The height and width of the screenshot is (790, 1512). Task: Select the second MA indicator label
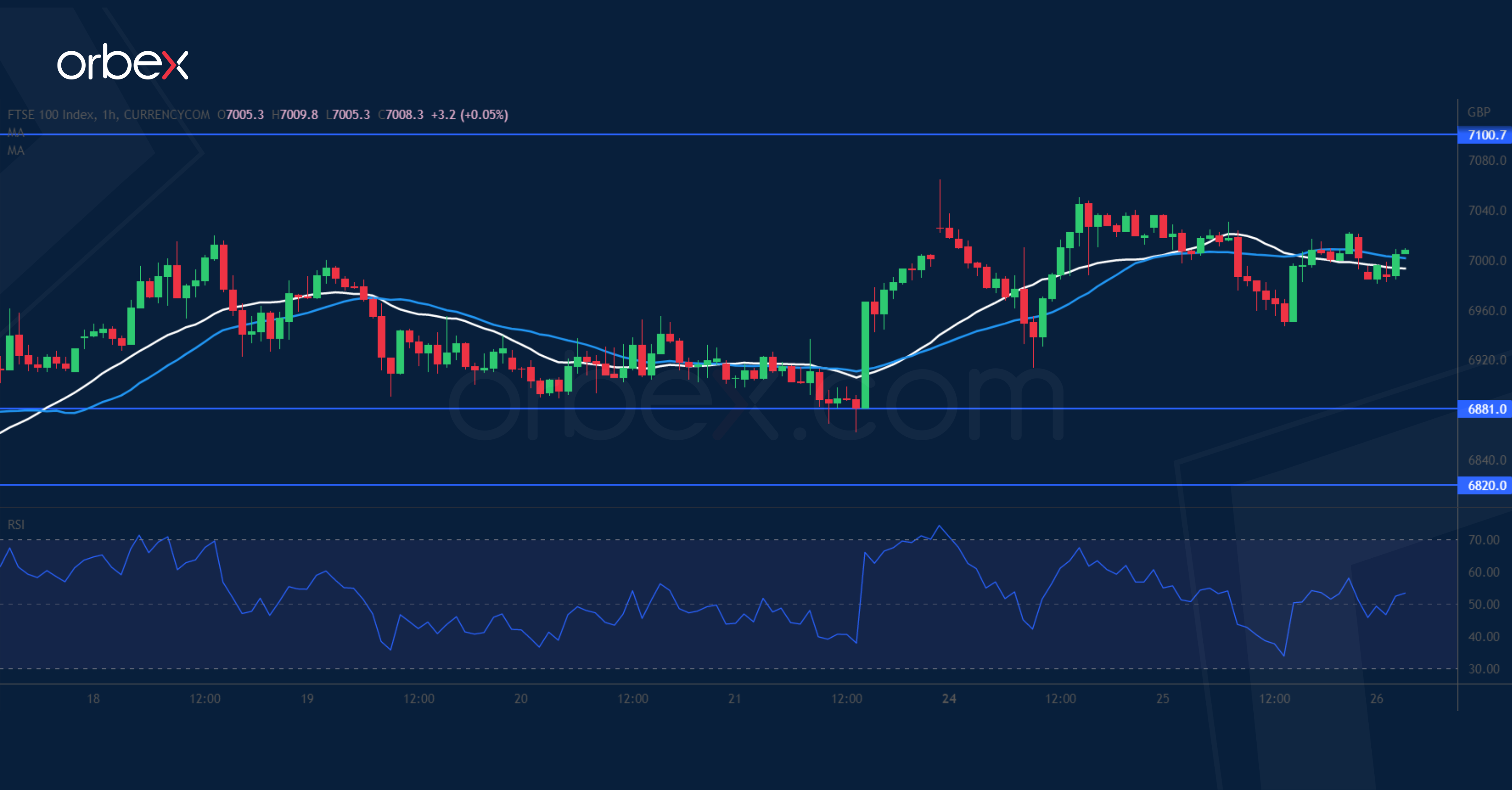[16, 151]
